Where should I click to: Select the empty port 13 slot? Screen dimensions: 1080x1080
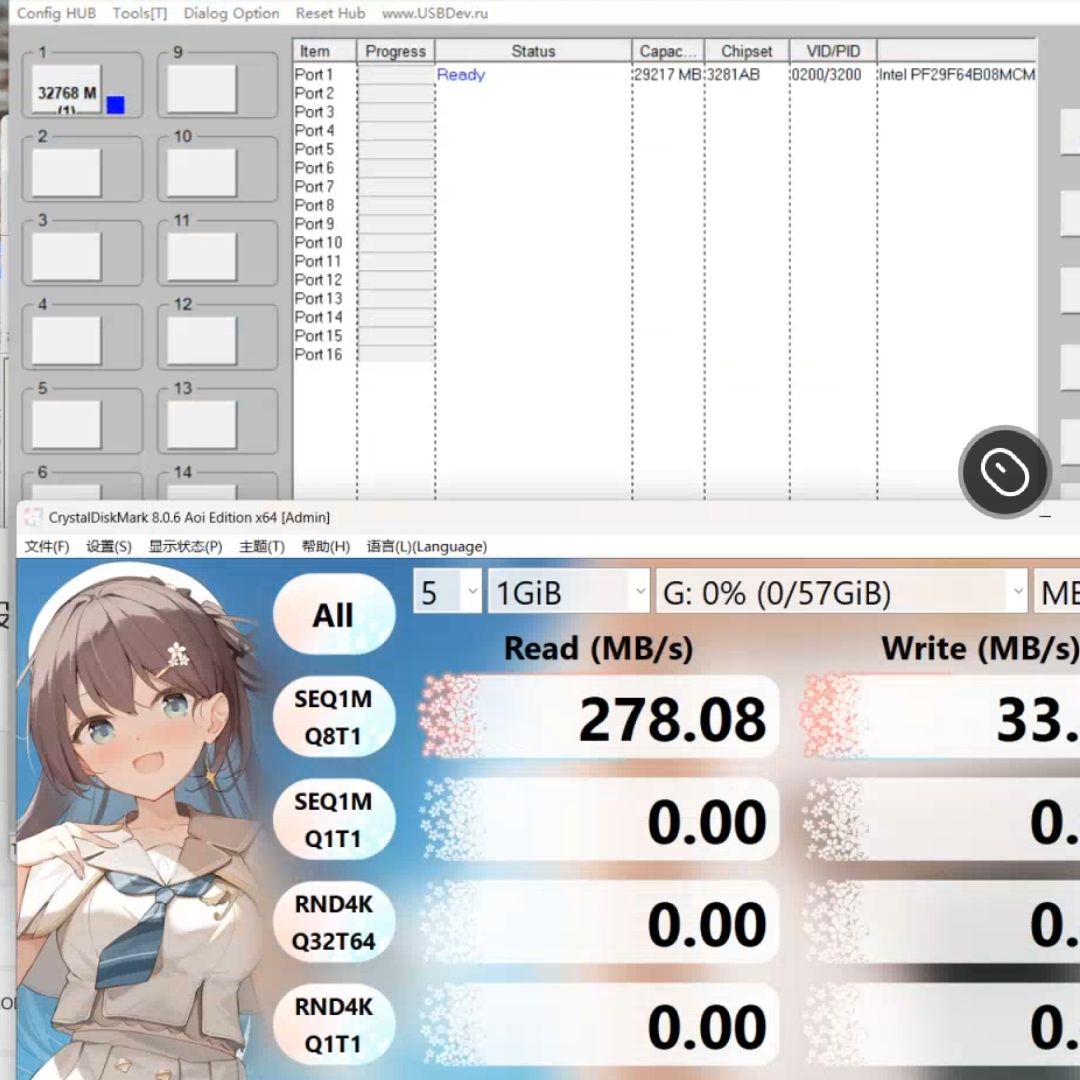point(201,425)
